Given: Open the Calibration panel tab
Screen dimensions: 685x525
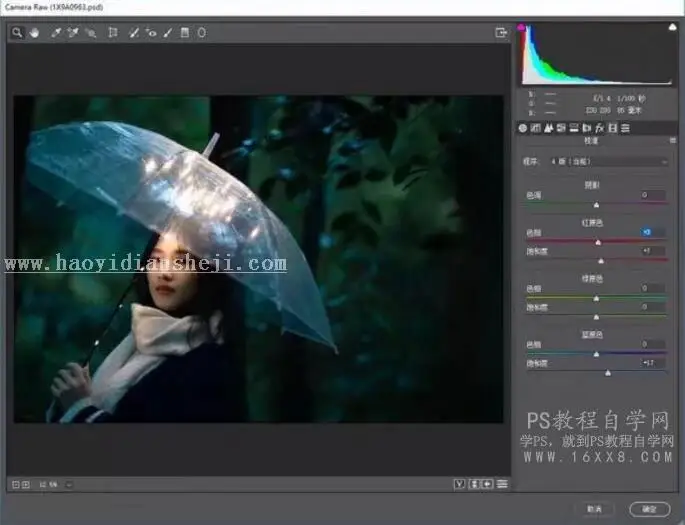Looking at the screenshot, I should (x=612, y=128).
